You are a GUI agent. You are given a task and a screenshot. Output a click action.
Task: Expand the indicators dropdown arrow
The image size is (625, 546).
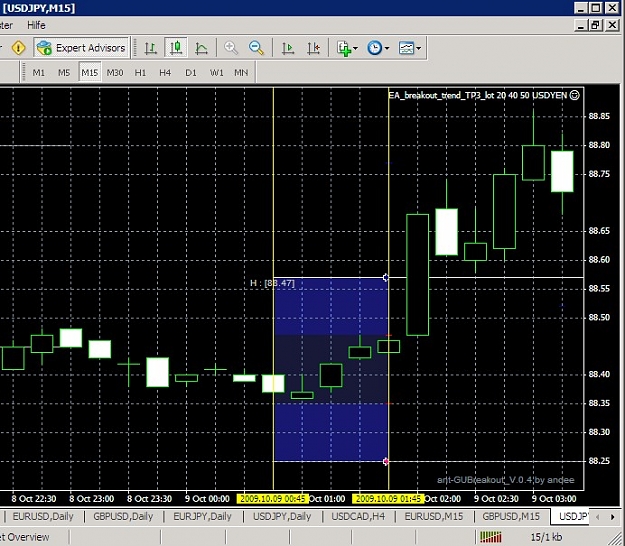pyautogui.click(x=356, y=49)
